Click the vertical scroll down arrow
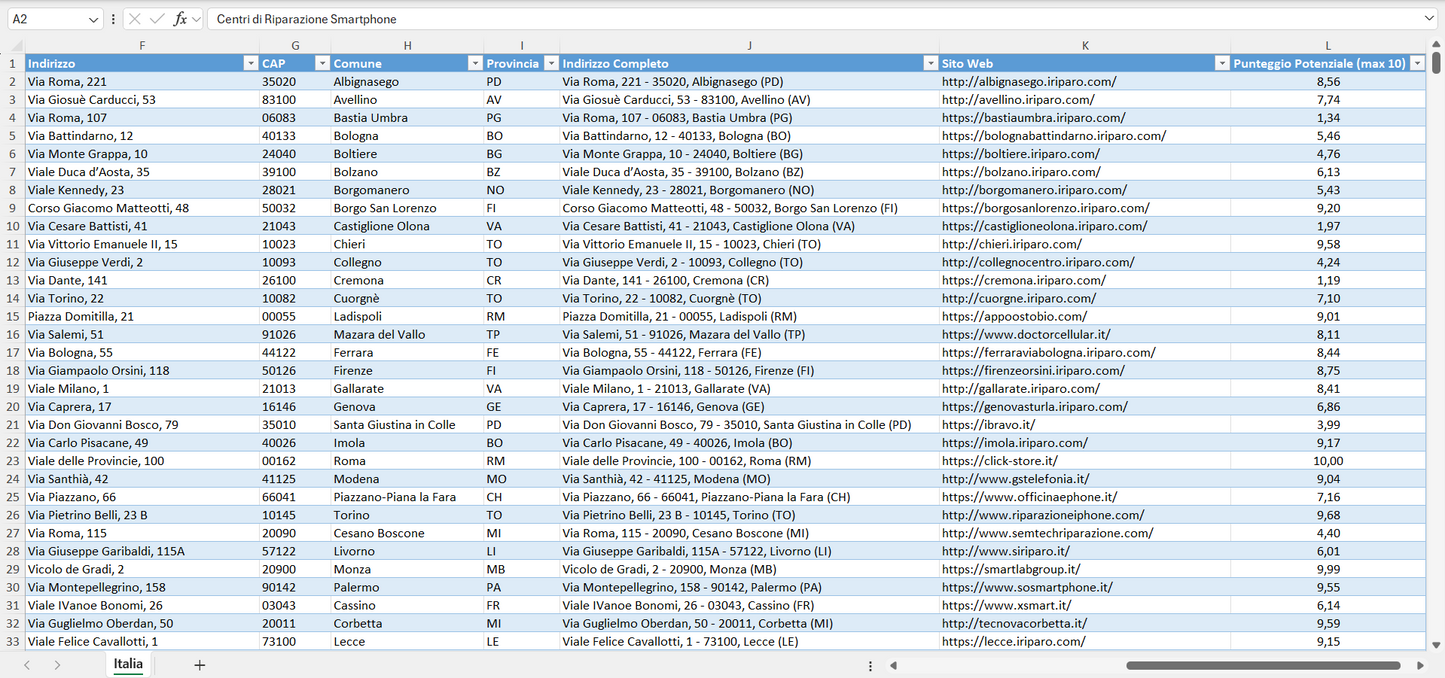 click(1437, 646)
